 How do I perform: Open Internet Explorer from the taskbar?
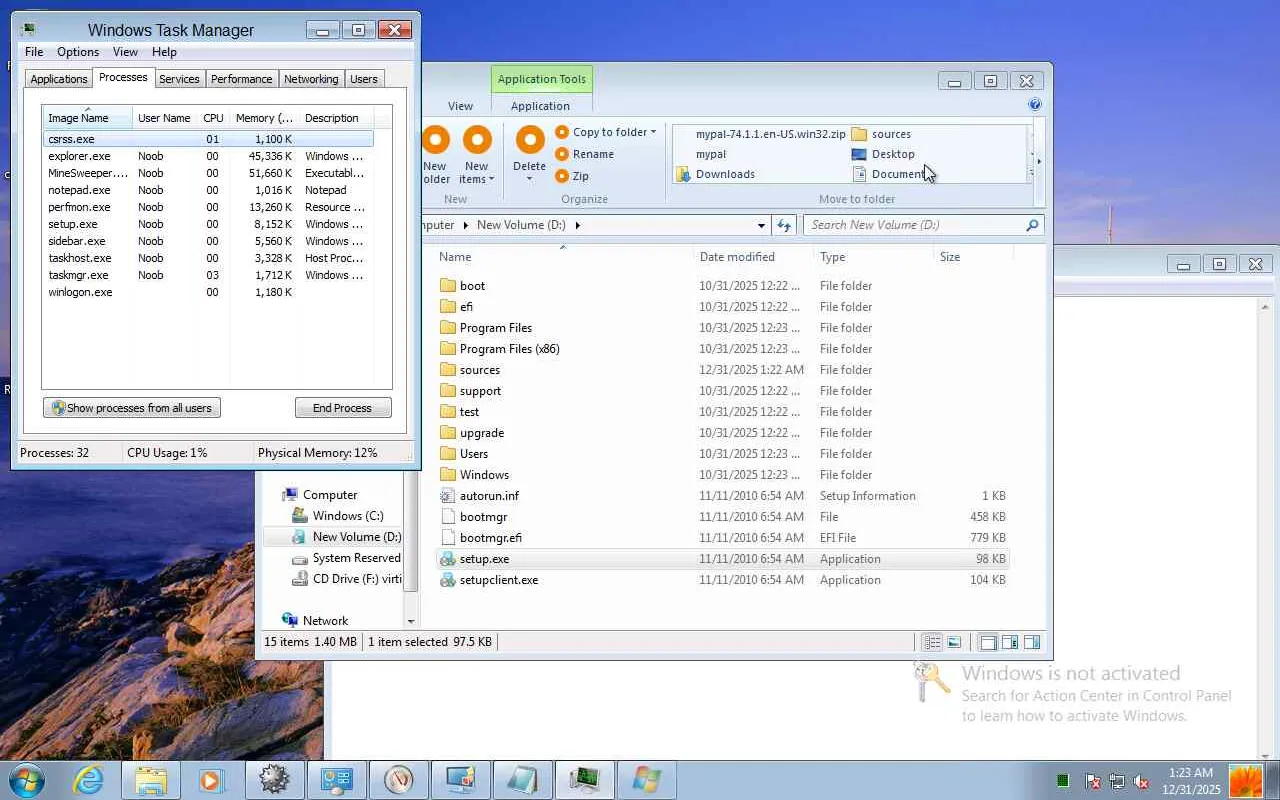click(x=88, y=780)
